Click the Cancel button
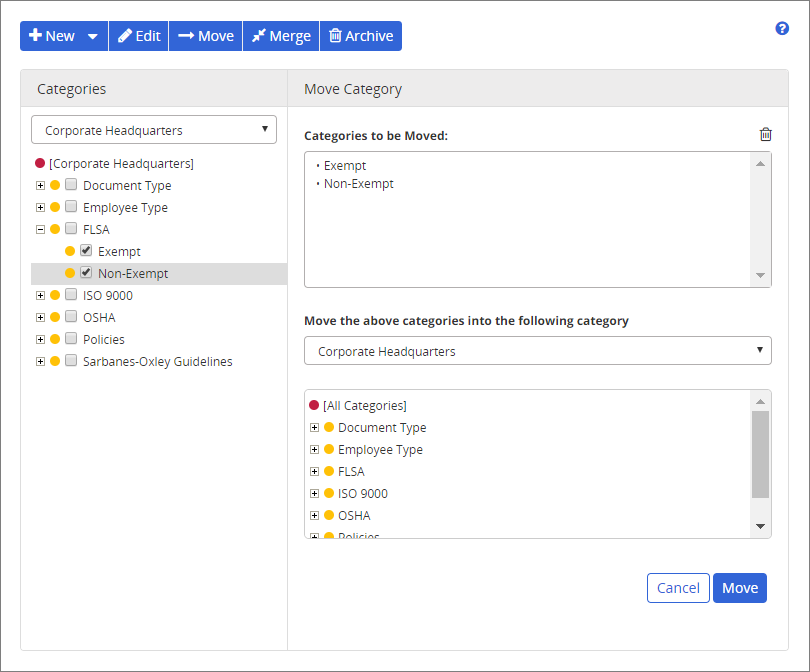This screenshot has height=672, width=810. 678,588
